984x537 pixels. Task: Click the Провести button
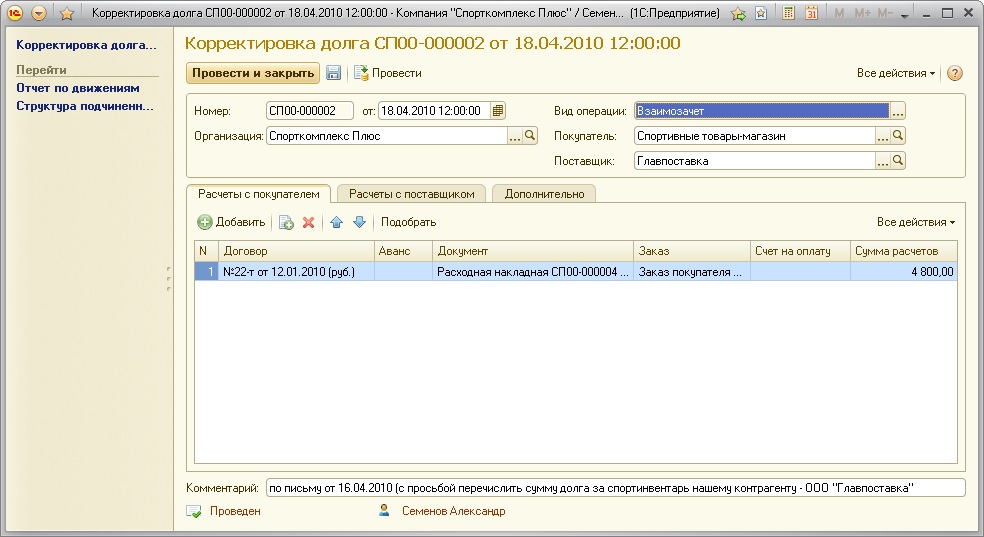coord(388,73)
